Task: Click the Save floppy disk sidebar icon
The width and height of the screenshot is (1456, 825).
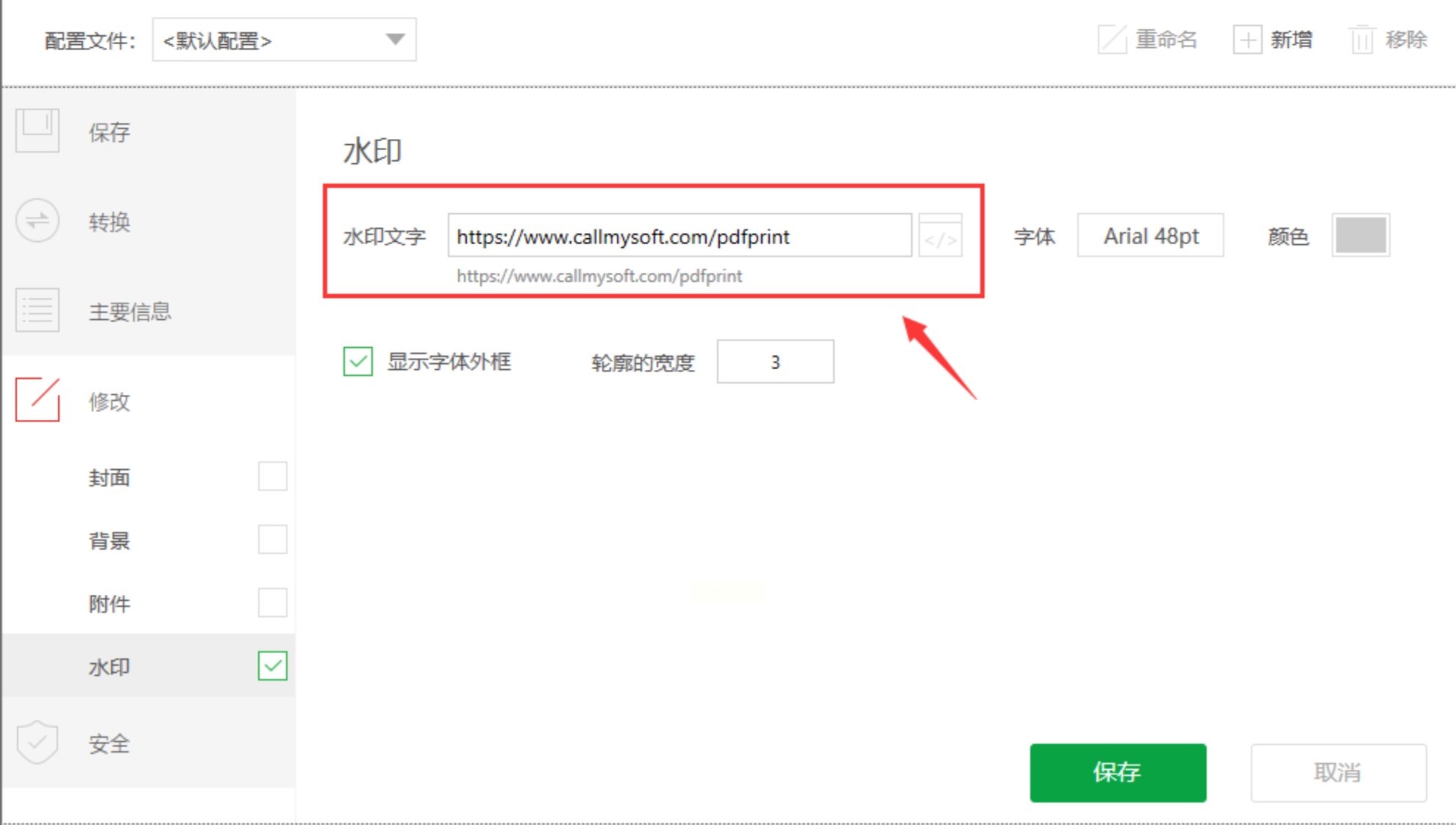Action: (x=38, y=130)
